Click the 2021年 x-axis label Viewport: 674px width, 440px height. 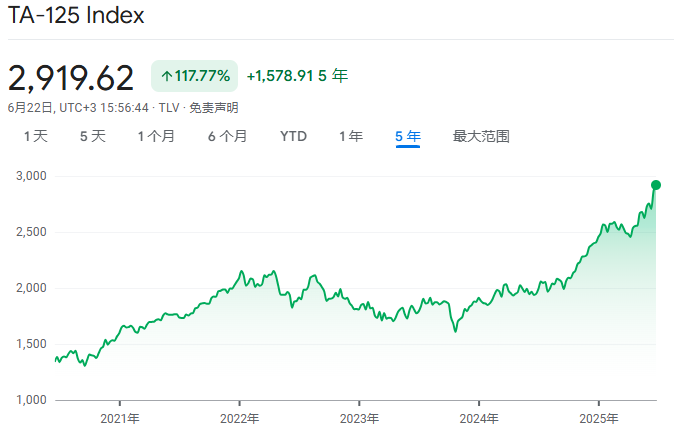click(121, 418)
